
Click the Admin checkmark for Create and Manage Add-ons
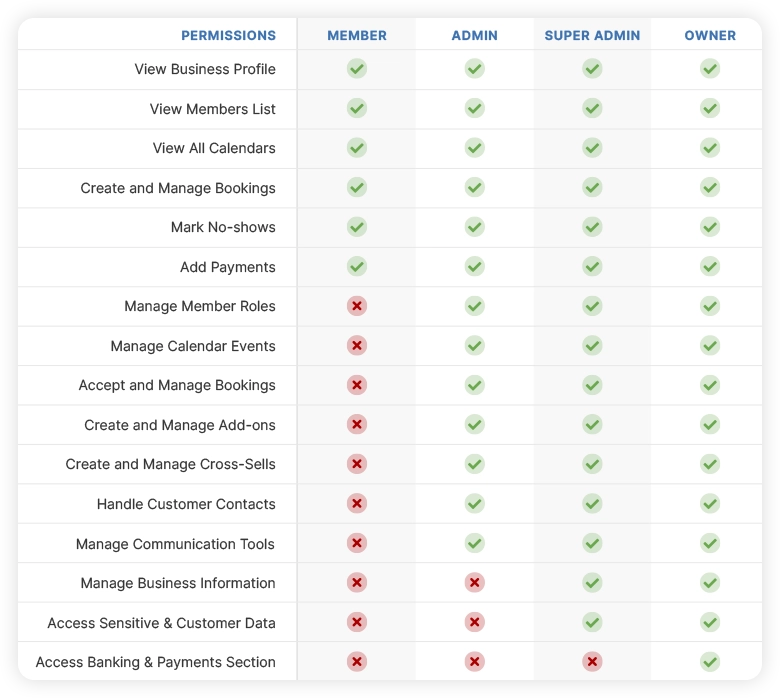tap(475, 424)
